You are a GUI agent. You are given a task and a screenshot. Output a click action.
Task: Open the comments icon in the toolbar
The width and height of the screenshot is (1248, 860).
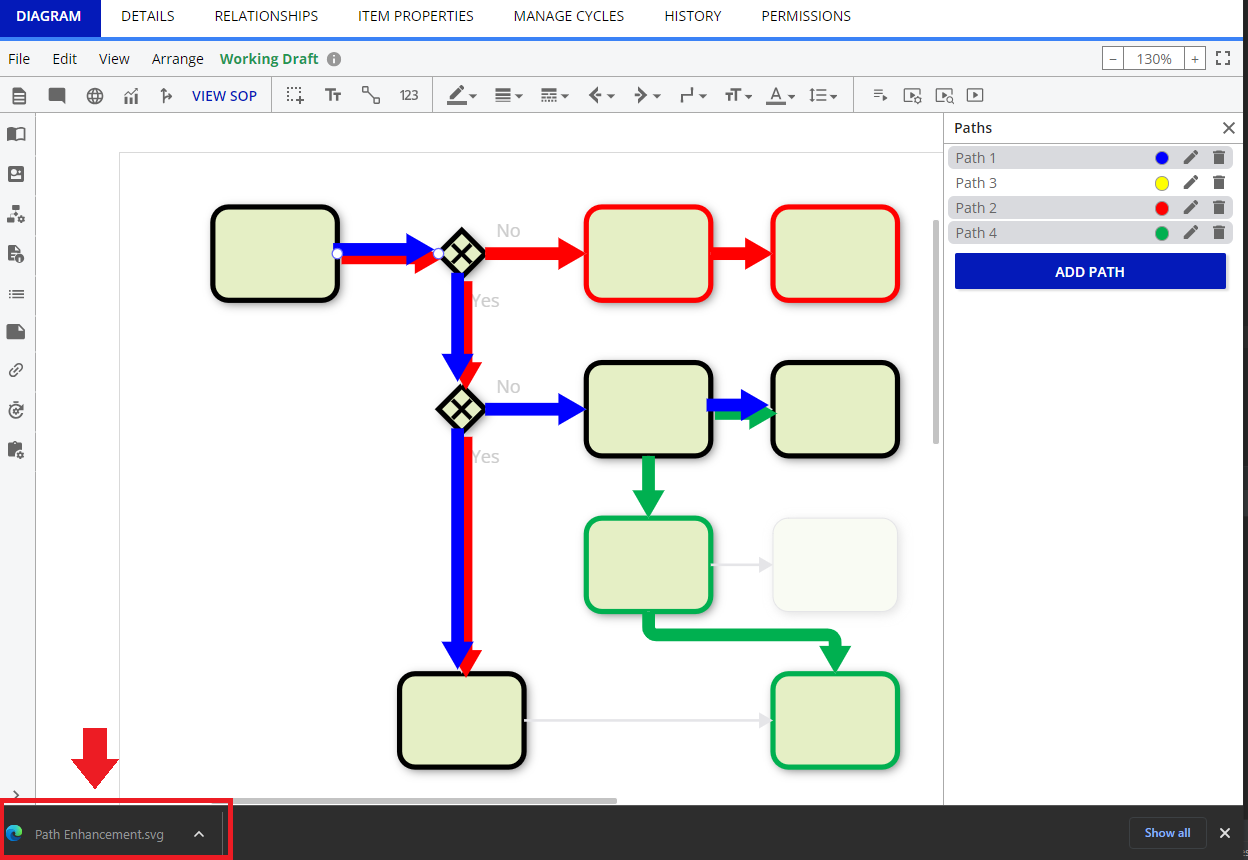tap(57, 96)
